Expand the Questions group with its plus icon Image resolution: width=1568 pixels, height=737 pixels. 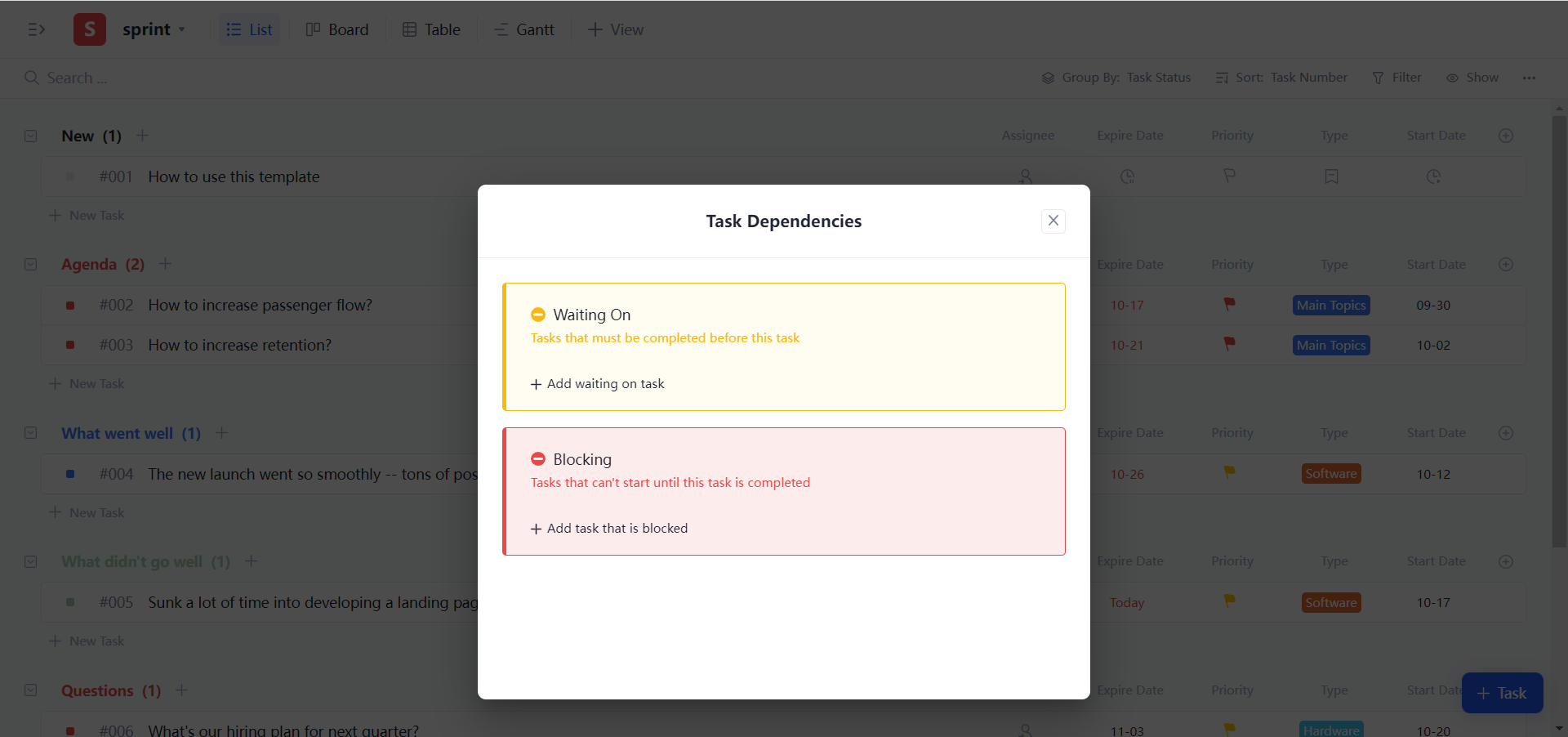[x=181, y=690]
